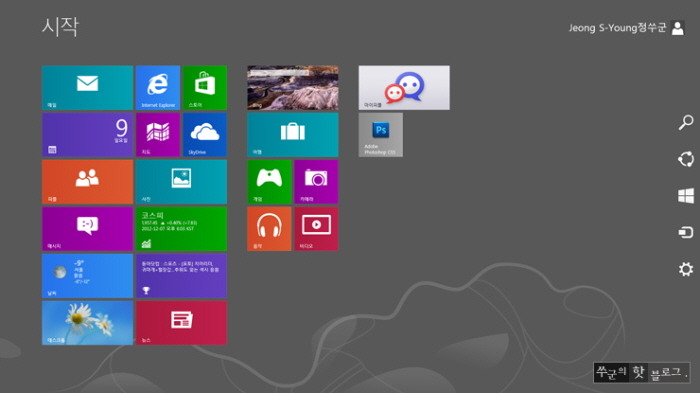
Task: Open the News tile
Action: pos(181,323)
